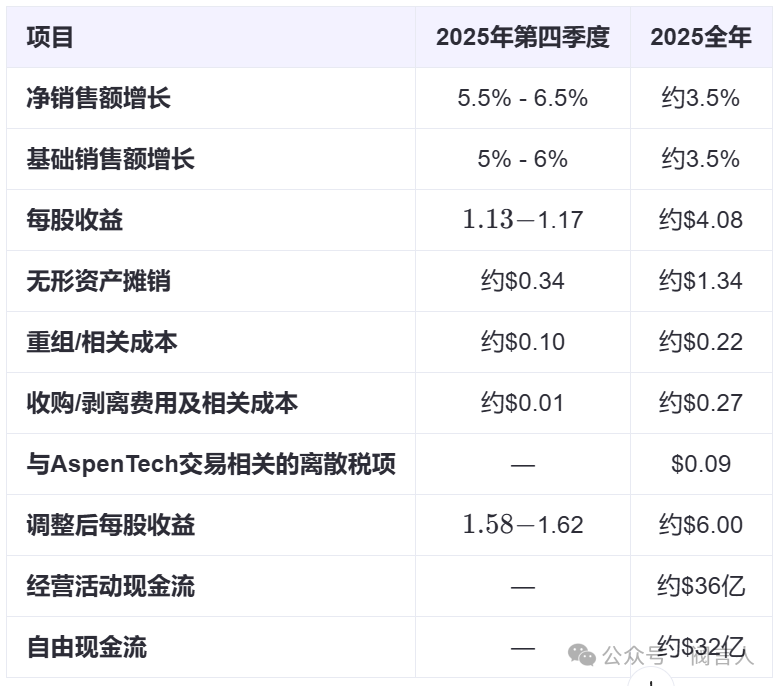Select the 2025年第四季度 column header
This screenshot has width=779, height=686.
(x=522, y=37)
